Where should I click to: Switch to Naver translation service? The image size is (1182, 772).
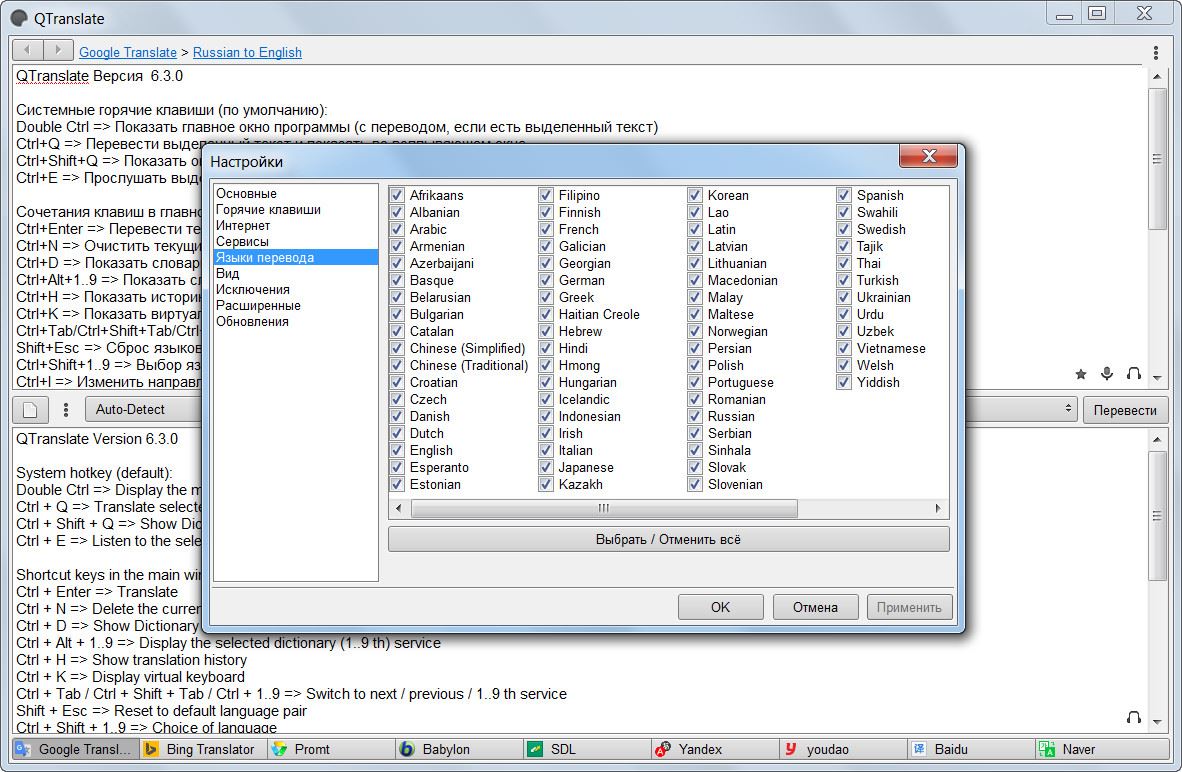1102,749
